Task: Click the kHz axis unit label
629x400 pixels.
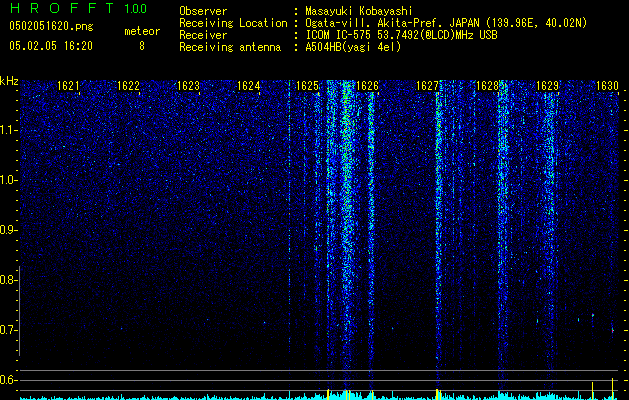Action: coord(9,81)
